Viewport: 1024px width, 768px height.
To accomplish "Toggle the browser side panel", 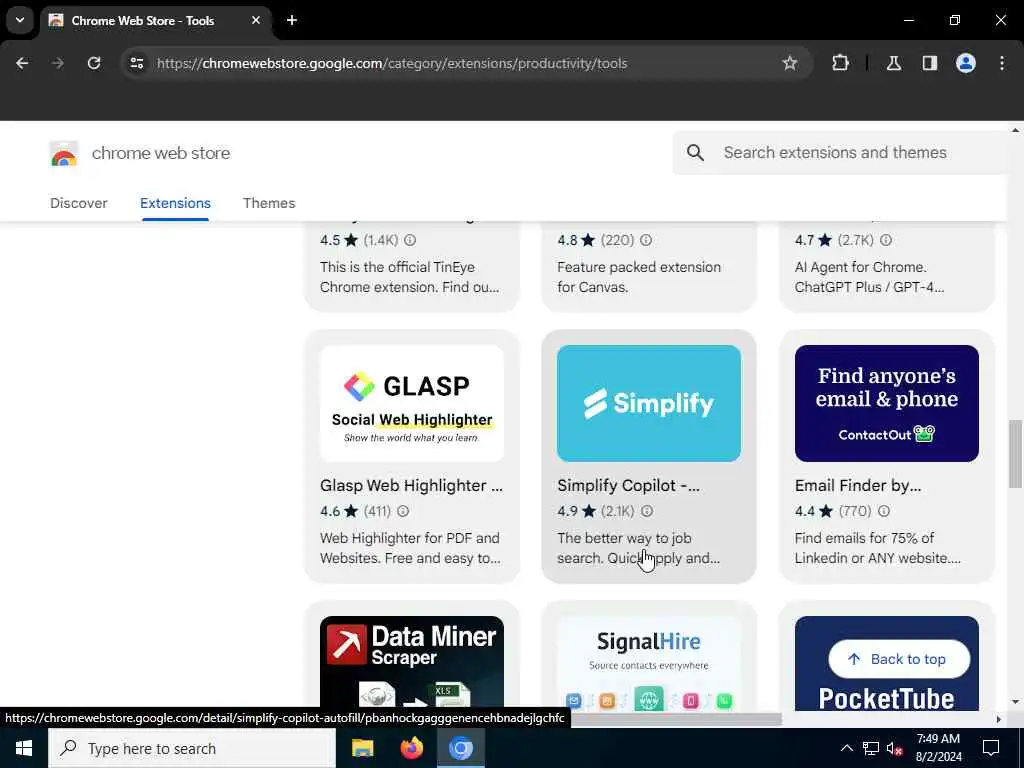I will pos(929,63).
